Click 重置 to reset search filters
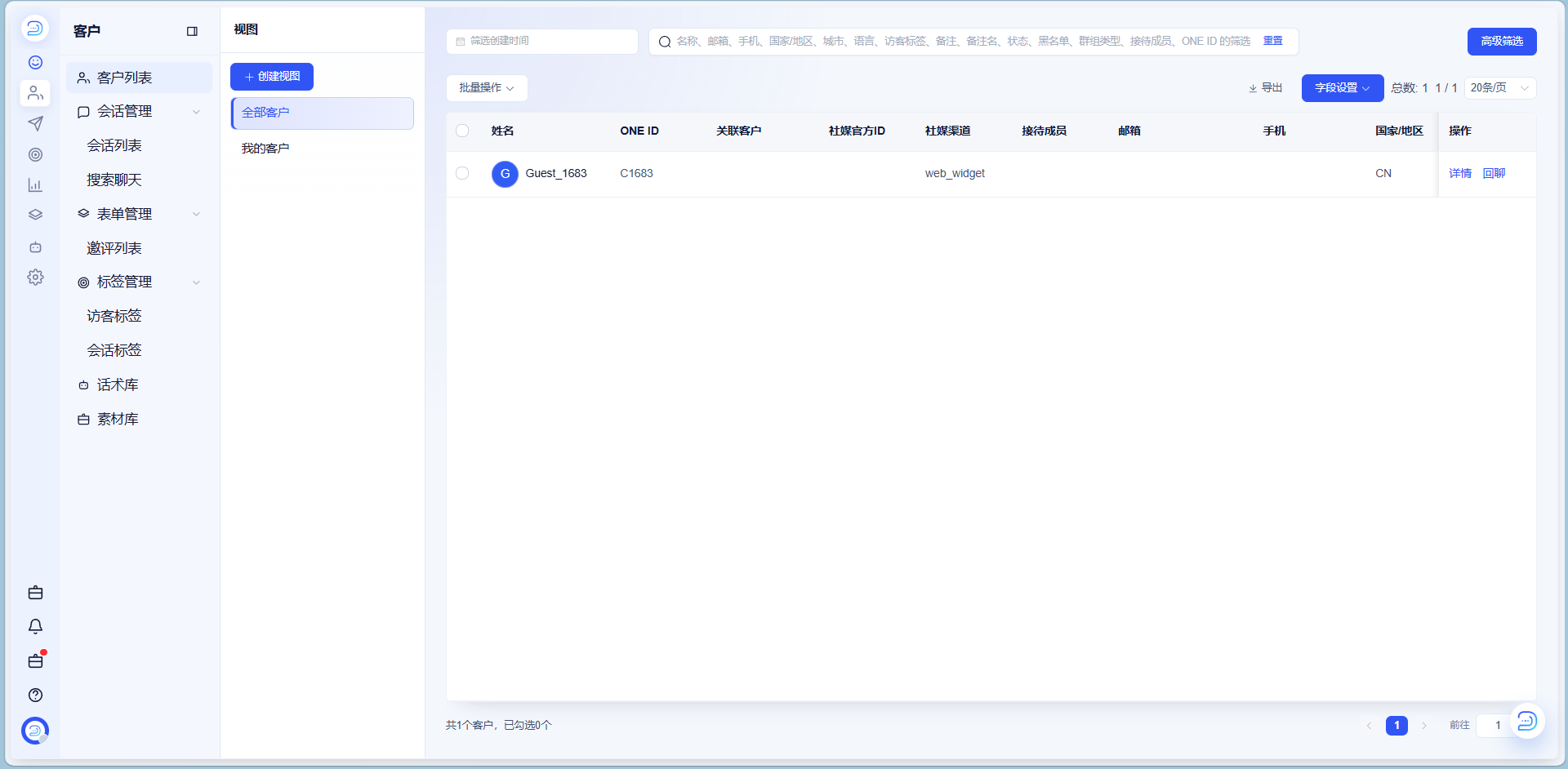 coord(1272,41)
